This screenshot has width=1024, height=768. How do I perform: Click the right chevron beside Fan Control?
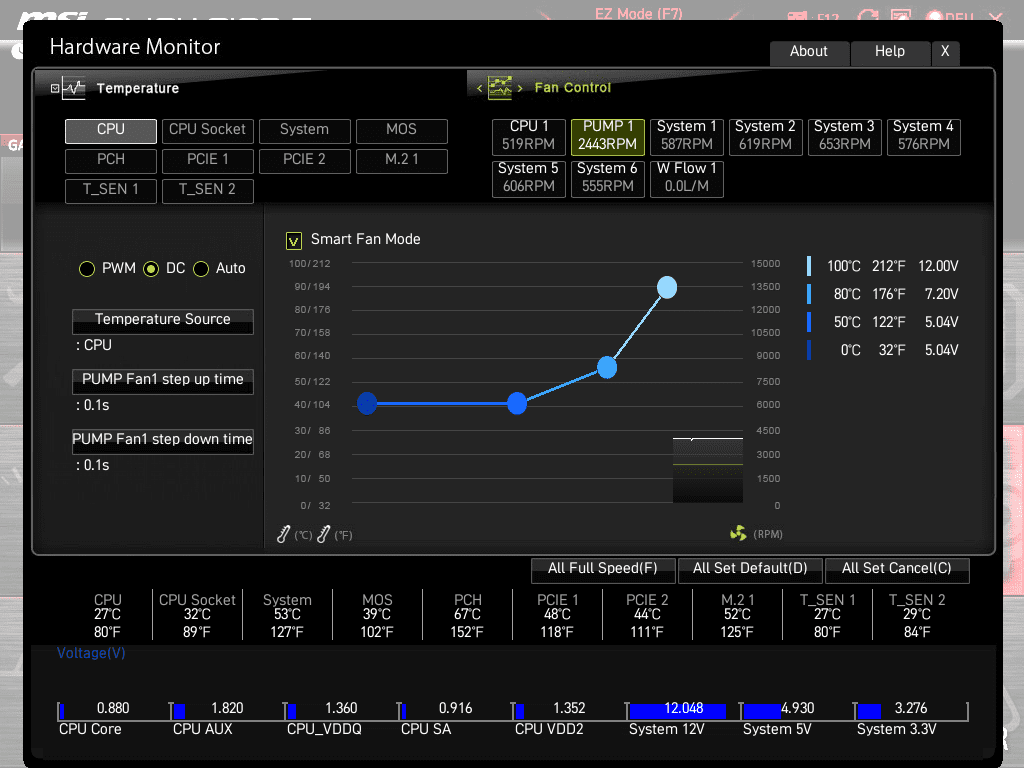[x=520, y=88]
